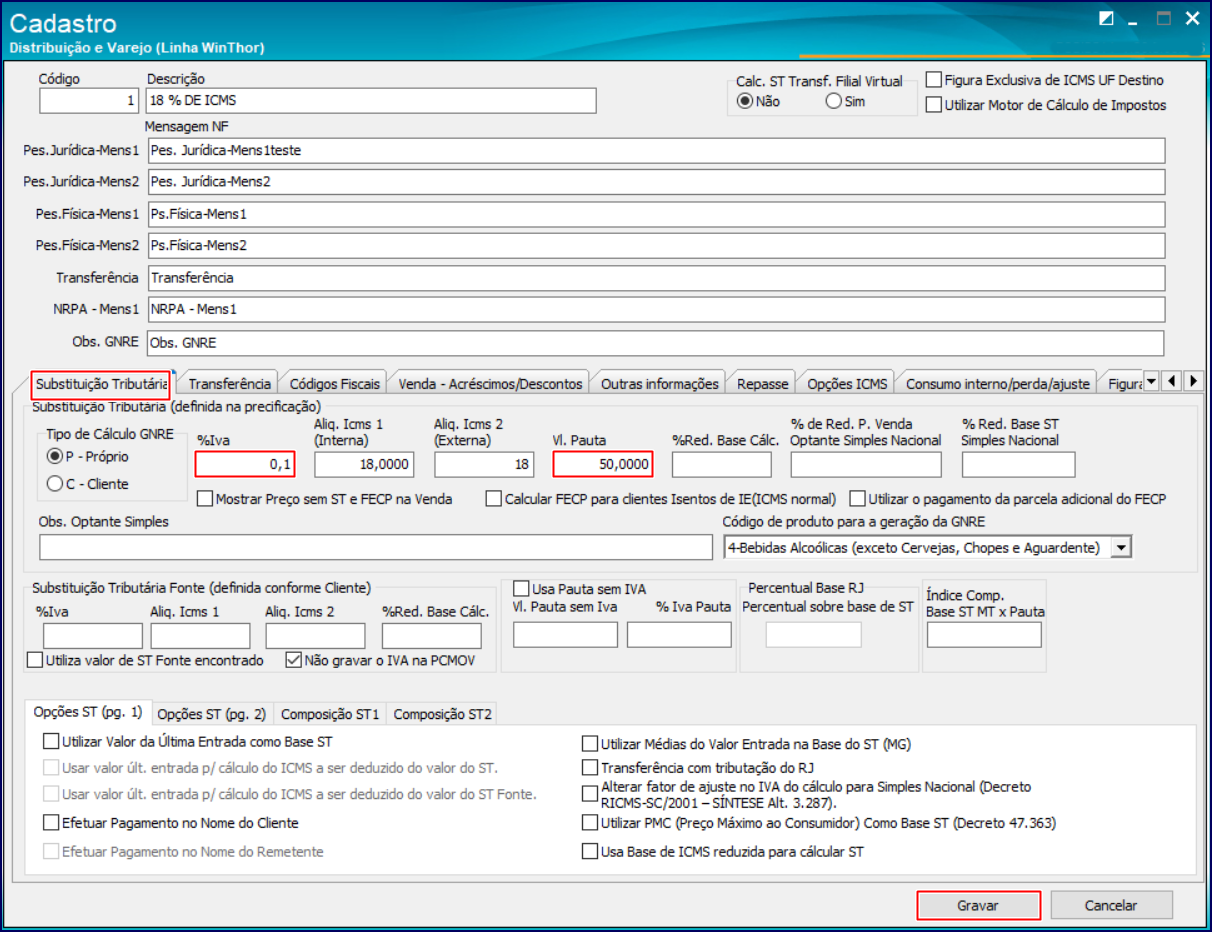Click the ST Fonte %Iva field
Image resolution: width=1212 pixels, height=932 pixels.
(93, 636)
